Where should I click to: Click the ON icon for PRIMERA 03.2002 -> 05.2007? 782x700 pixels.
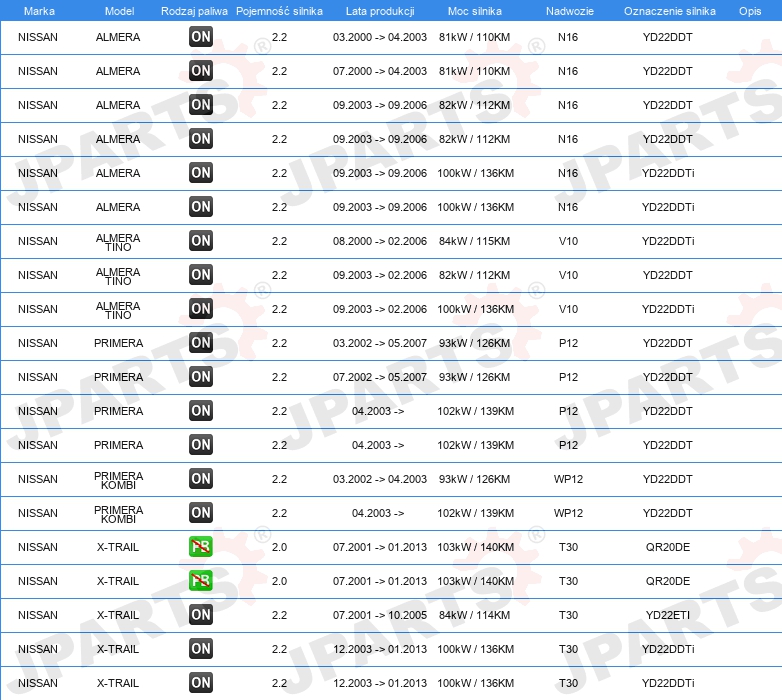click(x=200, y=342)
